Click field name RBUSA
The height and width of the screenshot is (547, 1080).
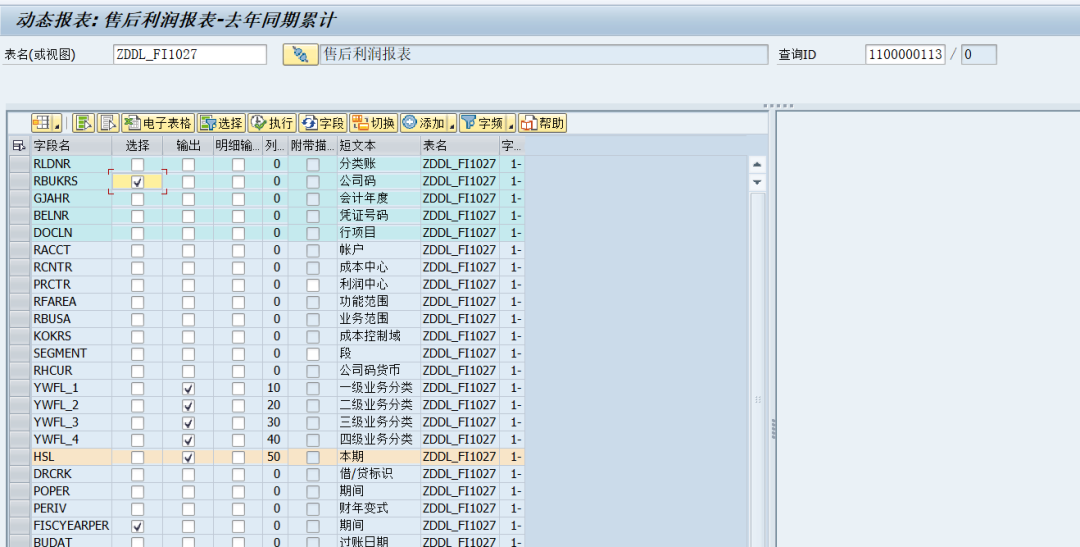tap(52, 319)
